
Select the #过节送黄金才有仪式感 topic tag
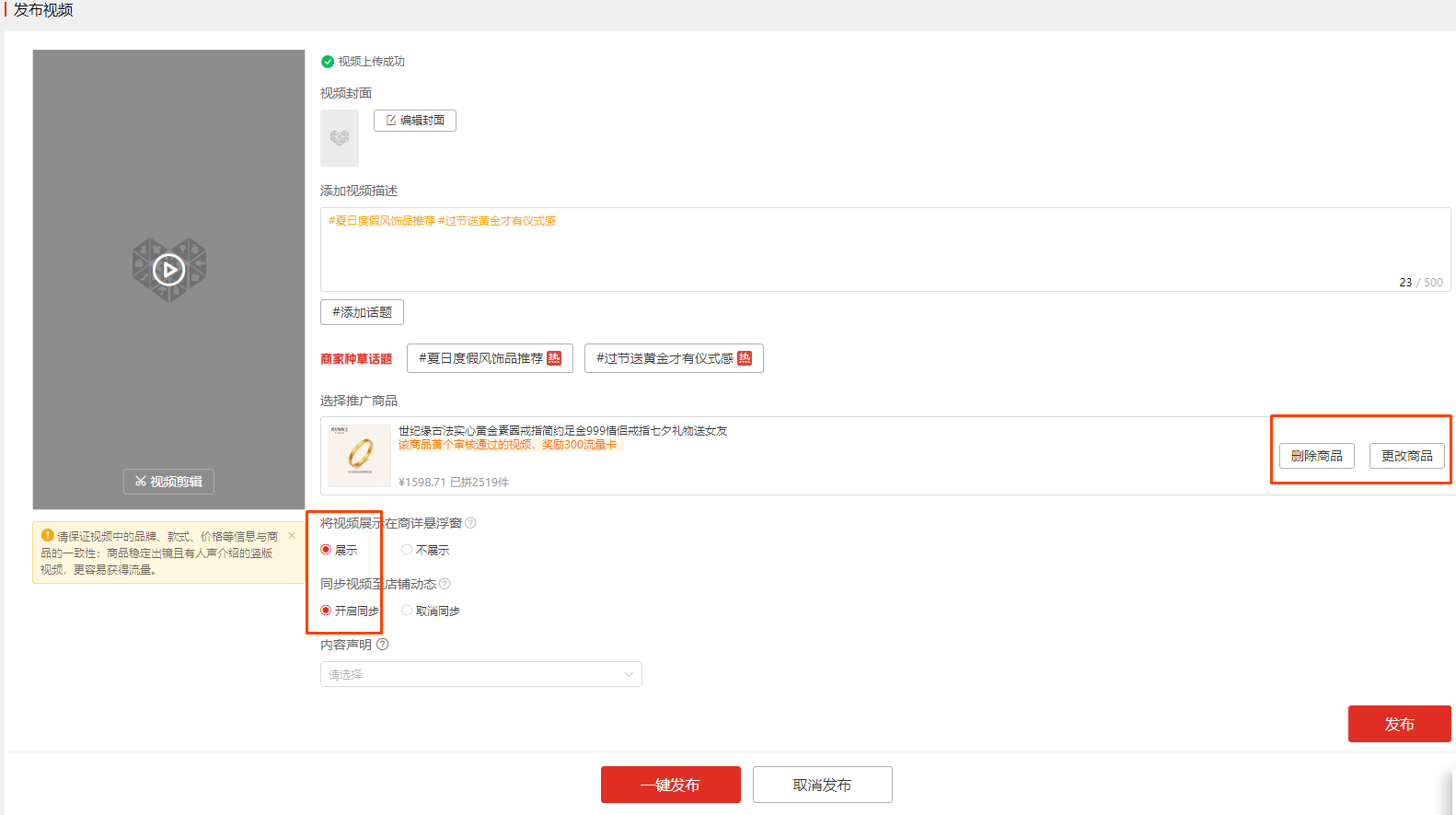(x=674, y=358)
